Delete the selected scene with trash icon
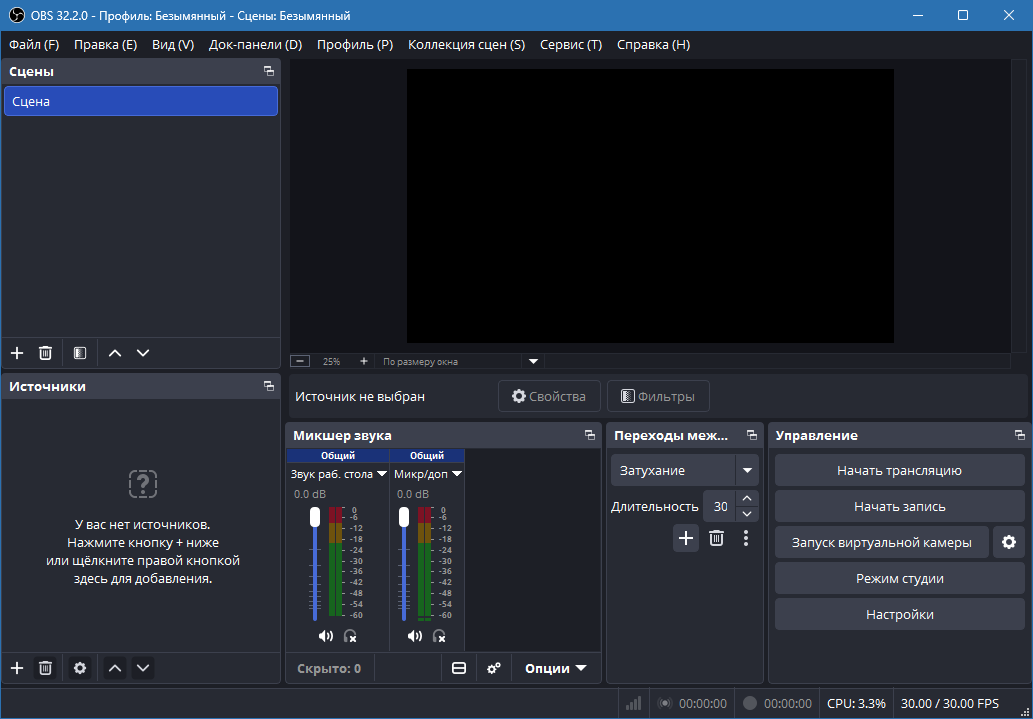 tap(45, 353)
